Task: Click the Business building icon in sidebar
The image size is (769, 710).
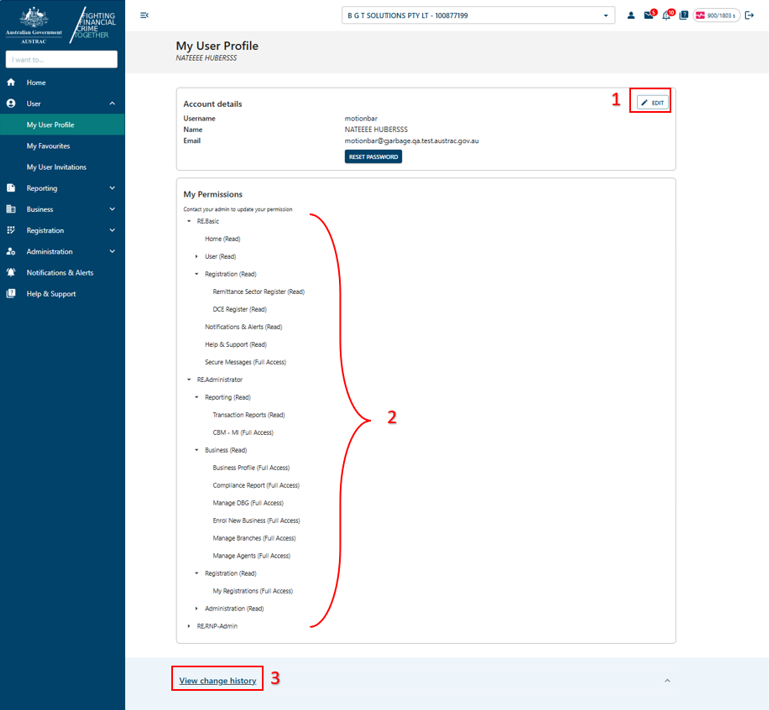Action: (x=11, y=209)
